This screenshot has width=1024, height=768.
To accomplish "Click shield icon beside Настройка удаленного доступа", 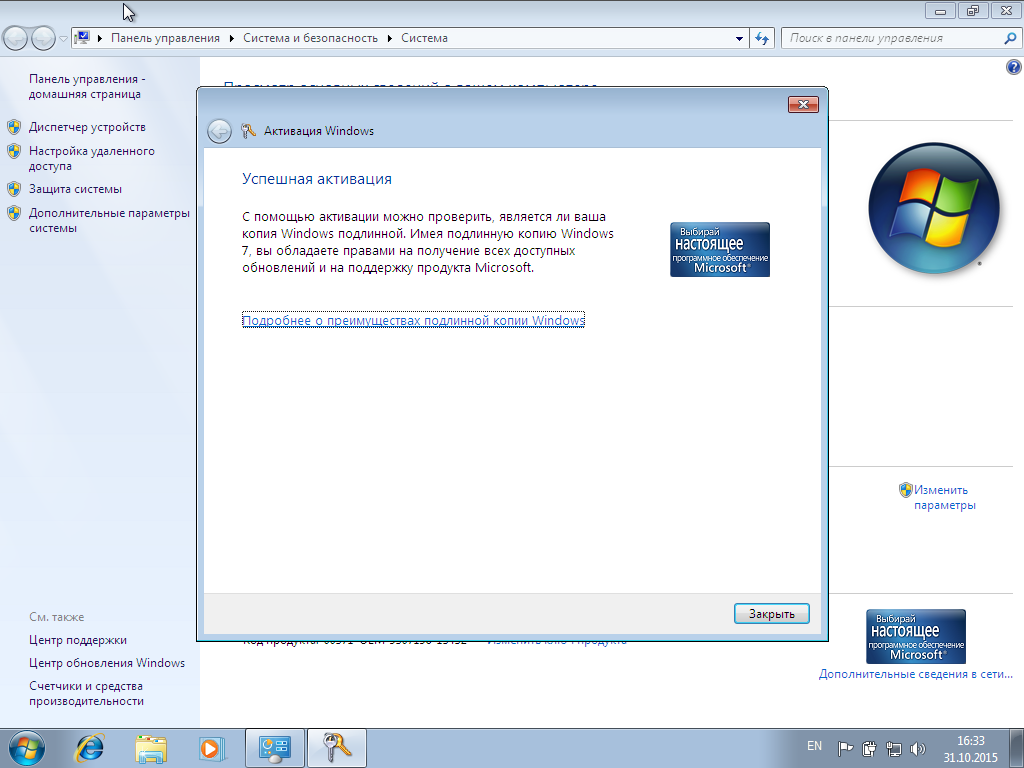I will [14, 151].
